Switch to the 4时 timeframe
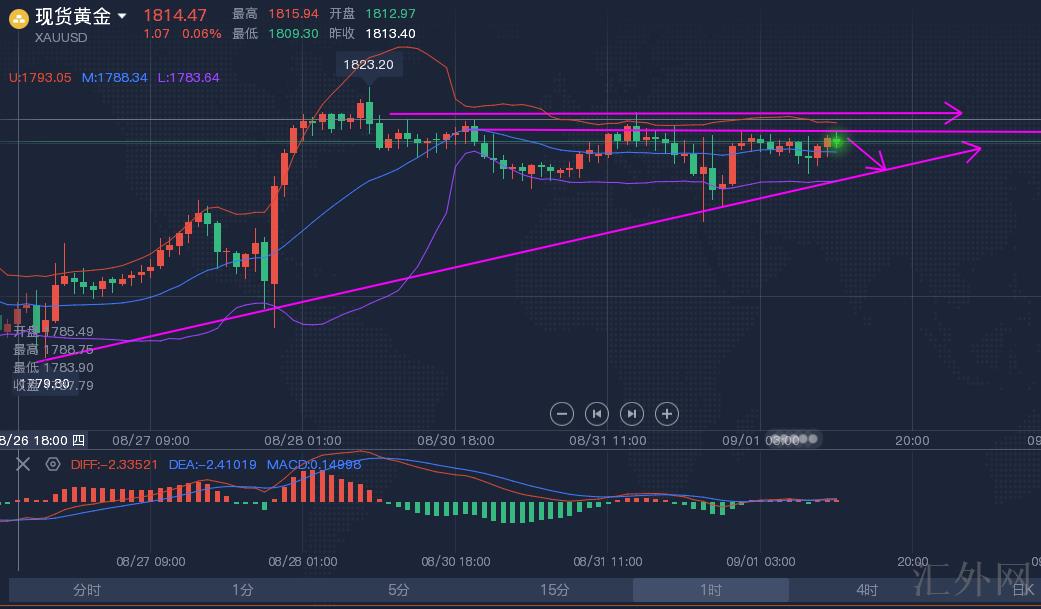Screen dimensions: 1041x609 866,590
